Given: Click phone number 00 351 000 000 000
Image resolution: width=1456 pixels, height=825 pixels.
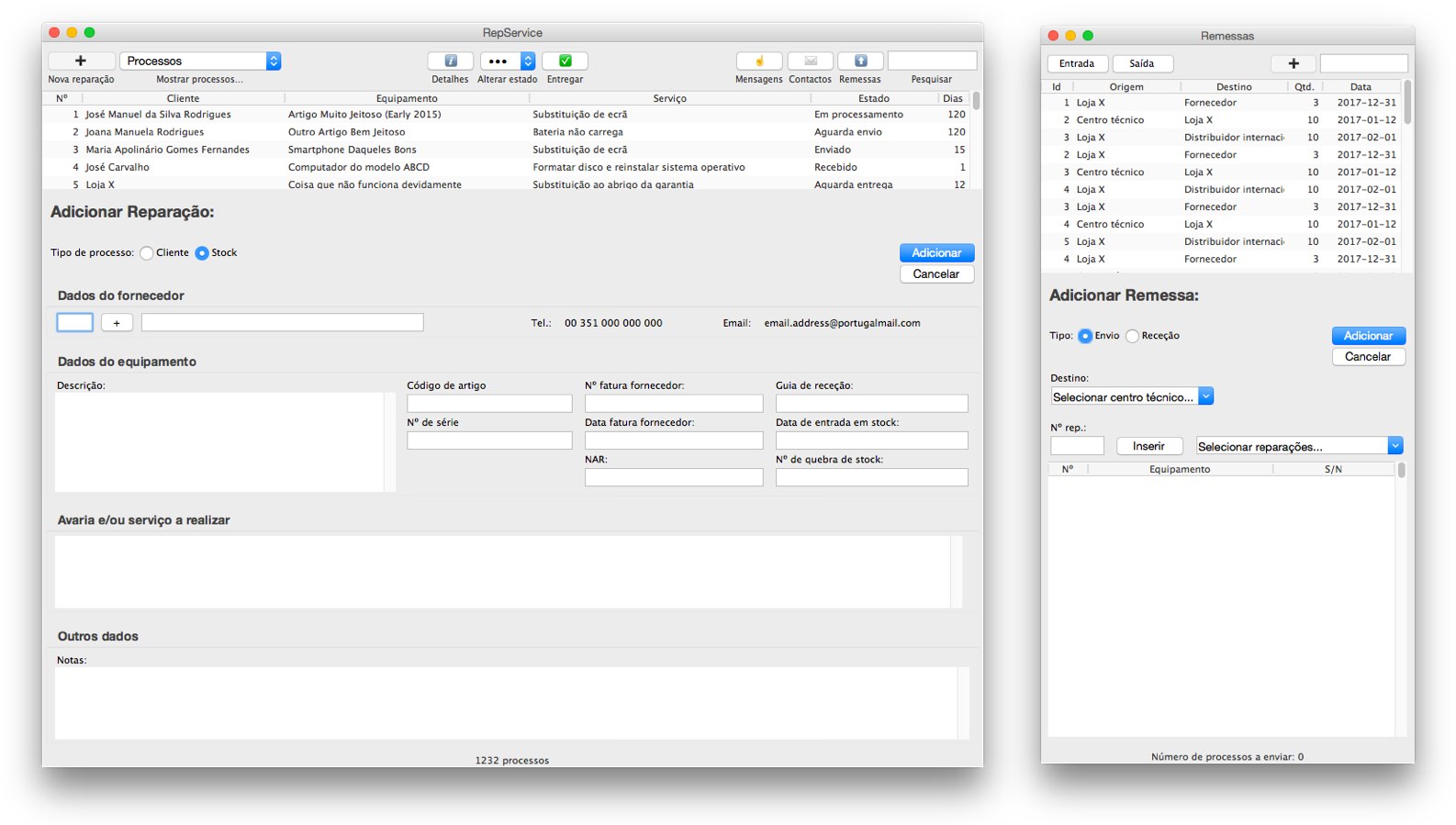Looking at the screenshot, I should coord(613,323).
